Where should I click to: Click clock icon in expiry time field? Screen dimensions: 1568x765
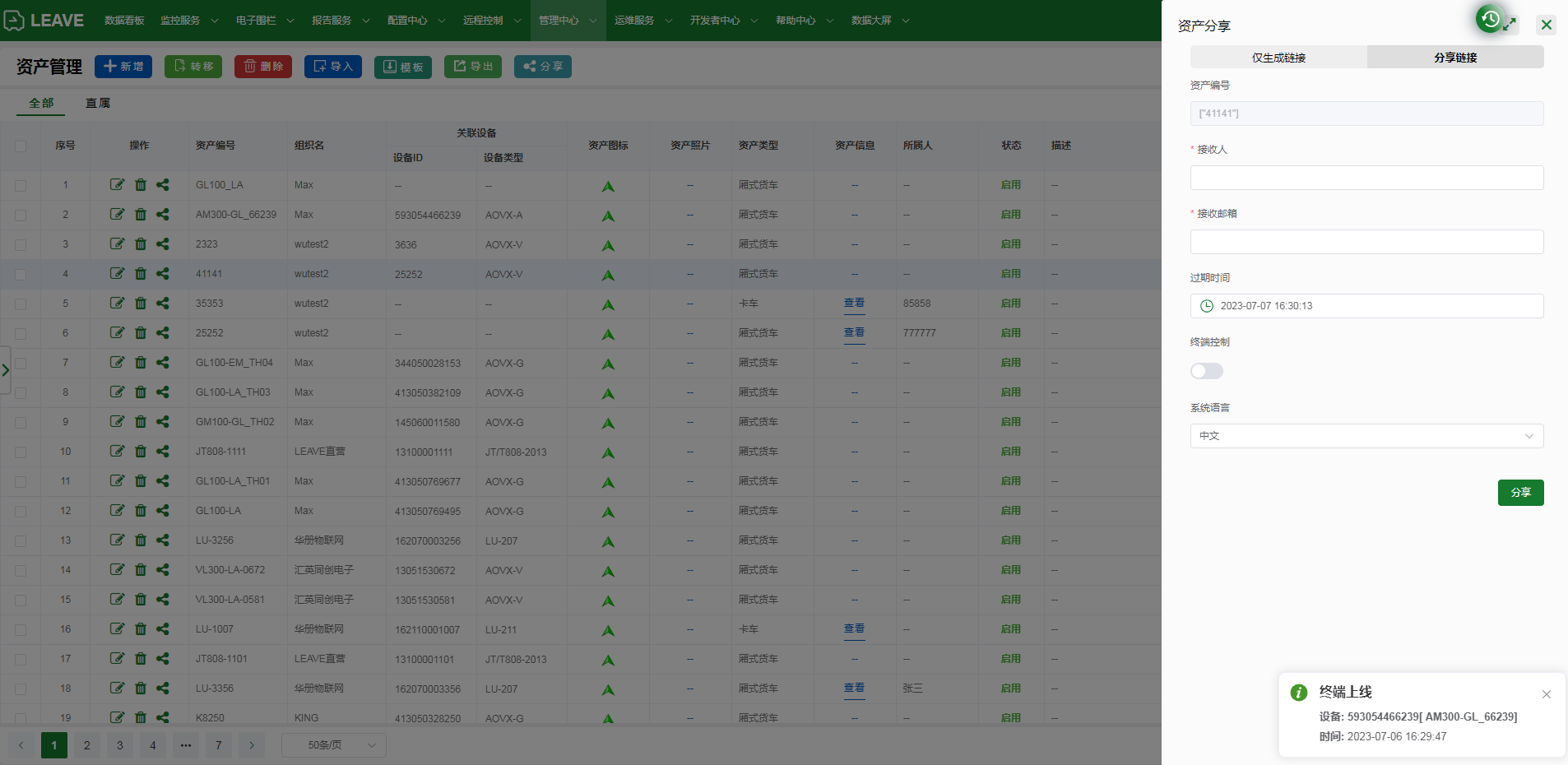[1207, 306]
